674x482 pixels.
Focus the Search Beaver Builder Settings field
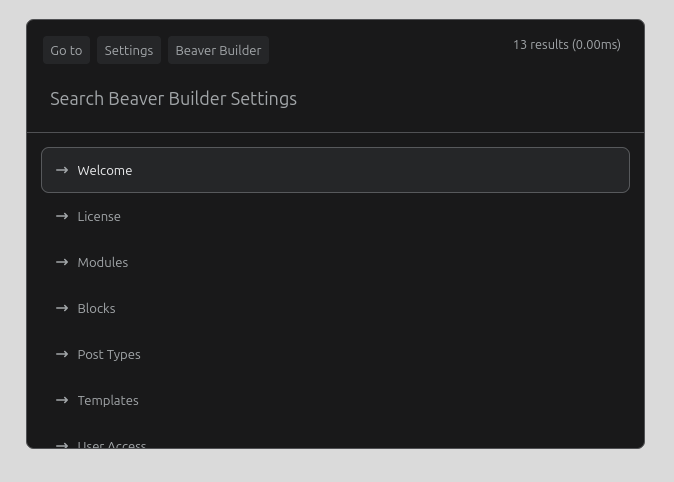pos(335,99)
